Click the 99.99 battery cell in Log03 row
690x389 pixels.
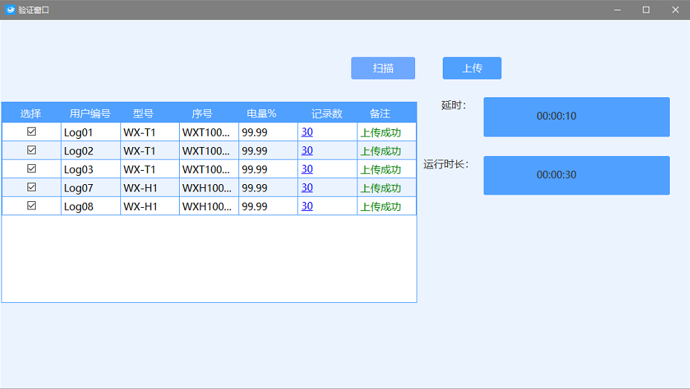[268, 169]
